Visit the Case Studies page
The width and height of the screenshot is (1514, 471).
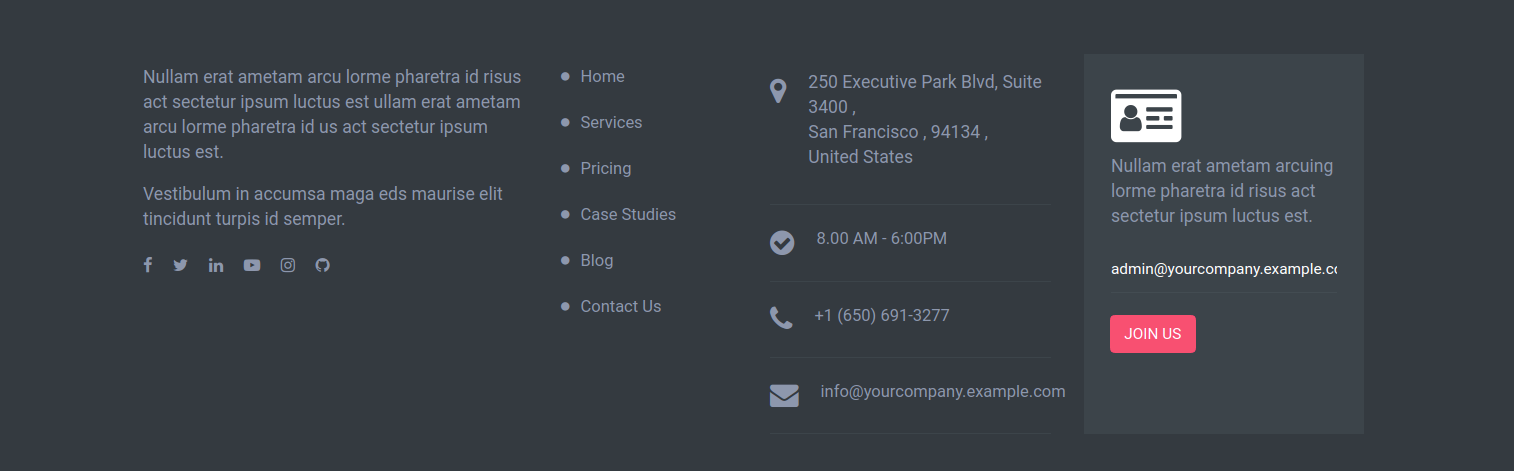pyautogui.click(x=628, y=214)
